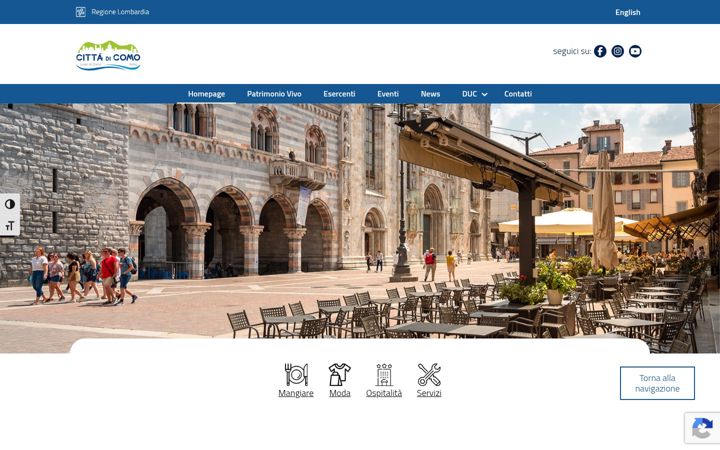Screen dimensions: 720x450
Task: Open the Ospitalità link
Action: click(384, 393)
